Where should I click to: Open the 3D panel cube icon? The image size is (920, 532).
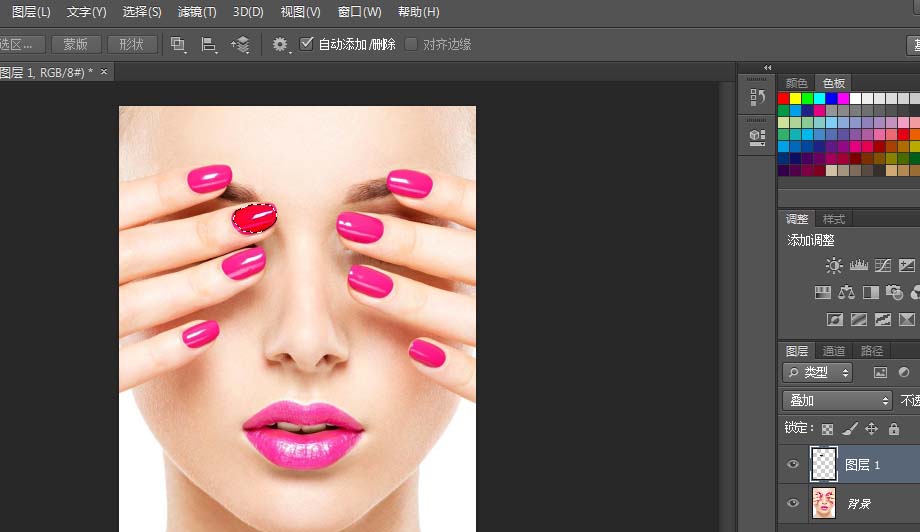point(757,137)
